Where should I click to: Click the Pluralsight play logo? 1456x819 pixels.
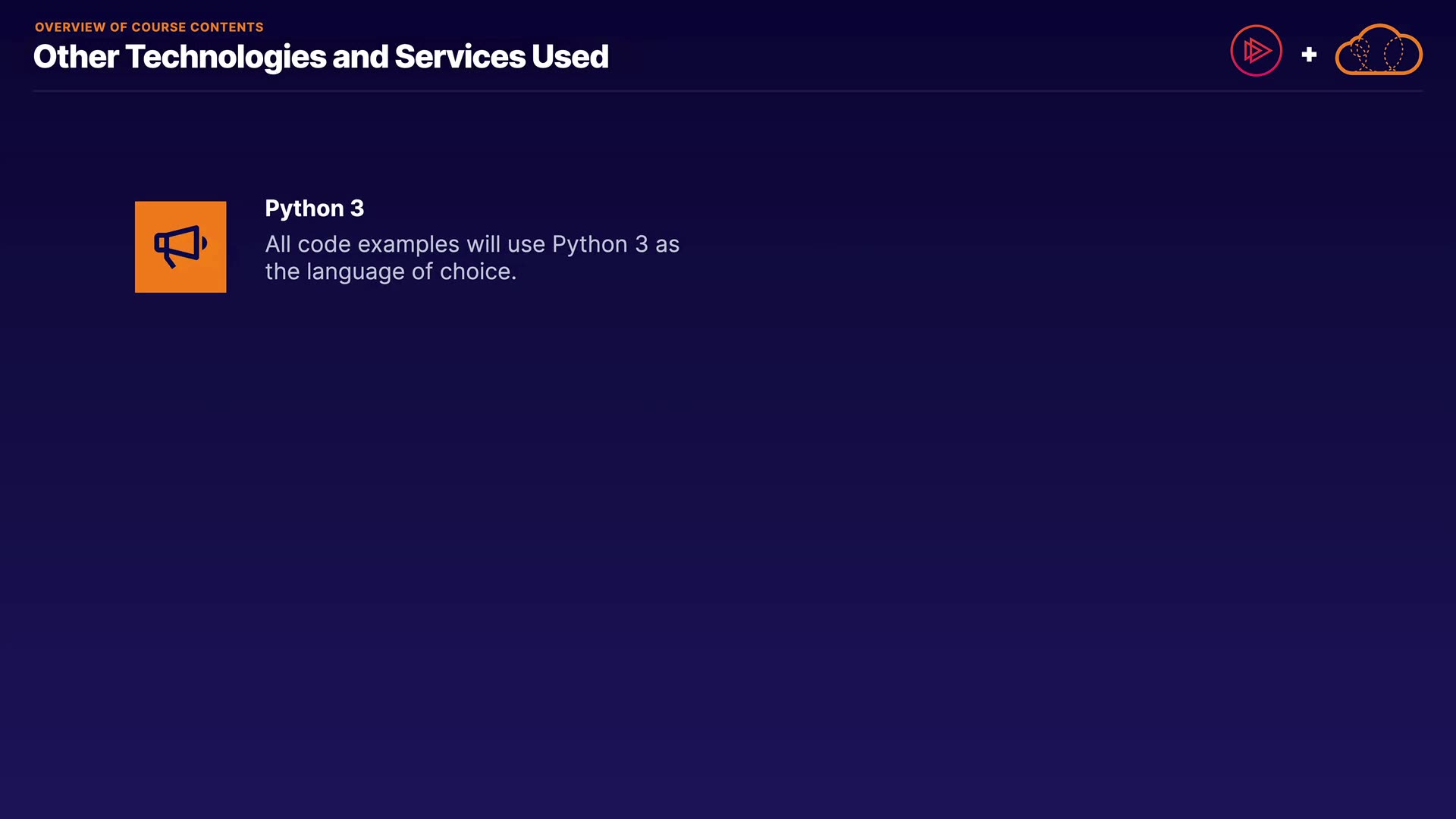tap(1256, 51)
